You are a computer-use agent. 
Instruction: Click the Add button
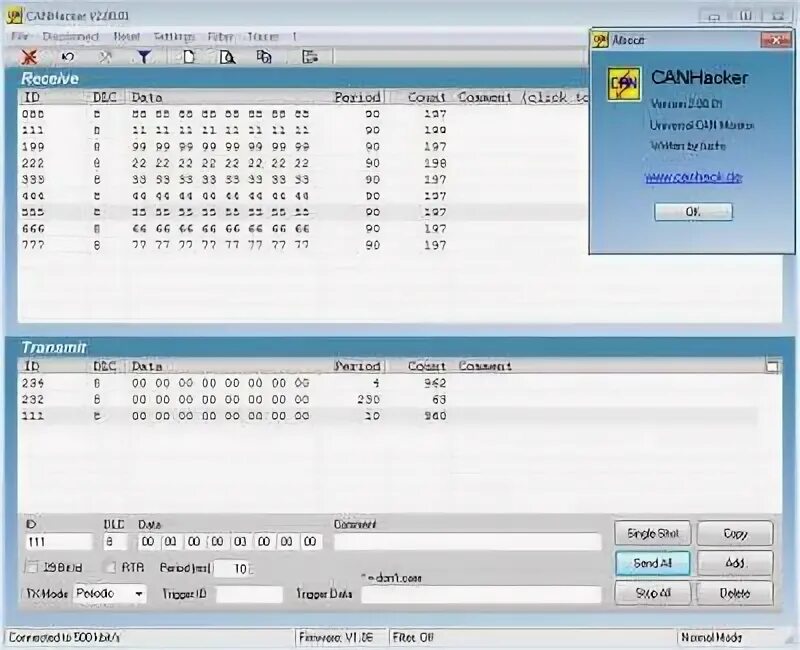pyautogui.click(x=735, y=563)
